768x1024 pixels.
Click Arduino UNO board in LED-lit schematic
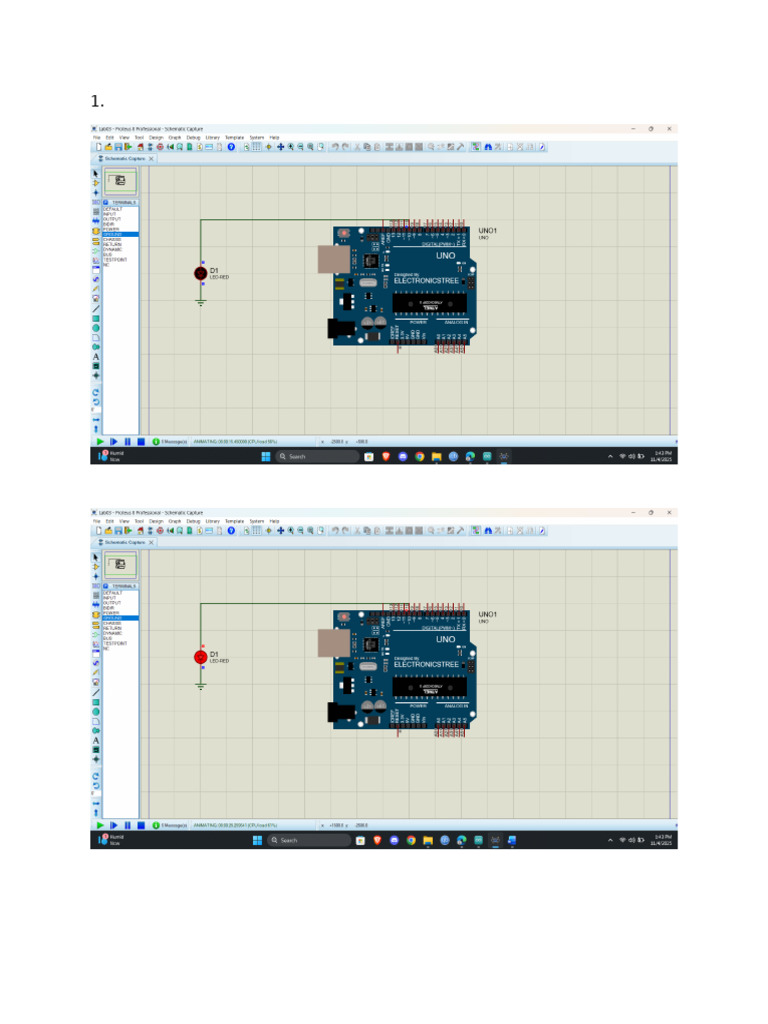(x=400, y=669)
